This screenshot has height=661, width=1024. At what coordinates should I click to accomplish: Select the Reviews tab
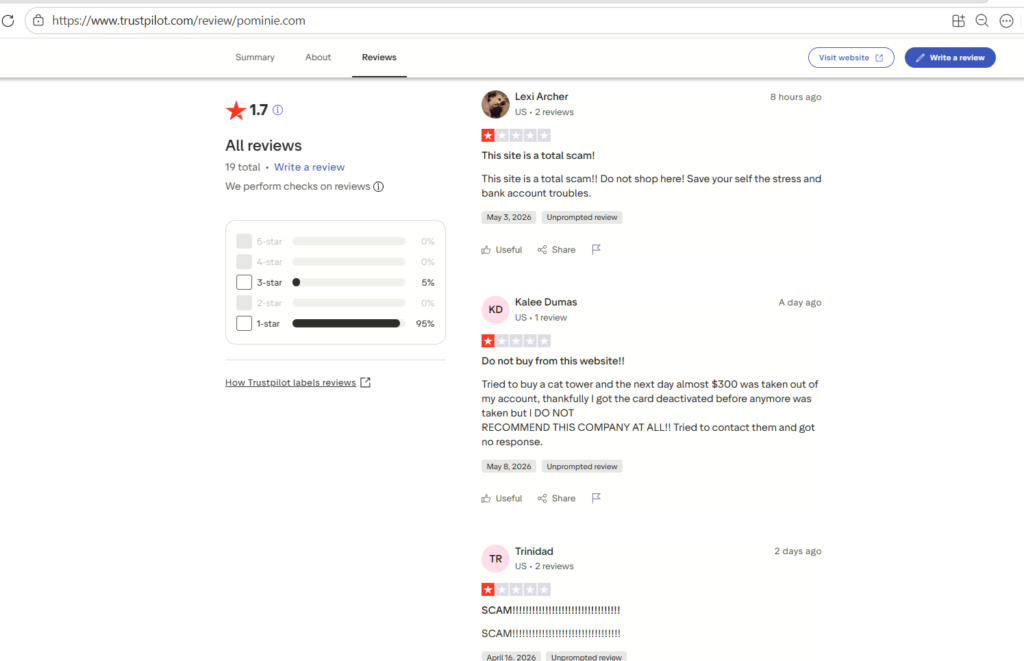coord(379,57)
